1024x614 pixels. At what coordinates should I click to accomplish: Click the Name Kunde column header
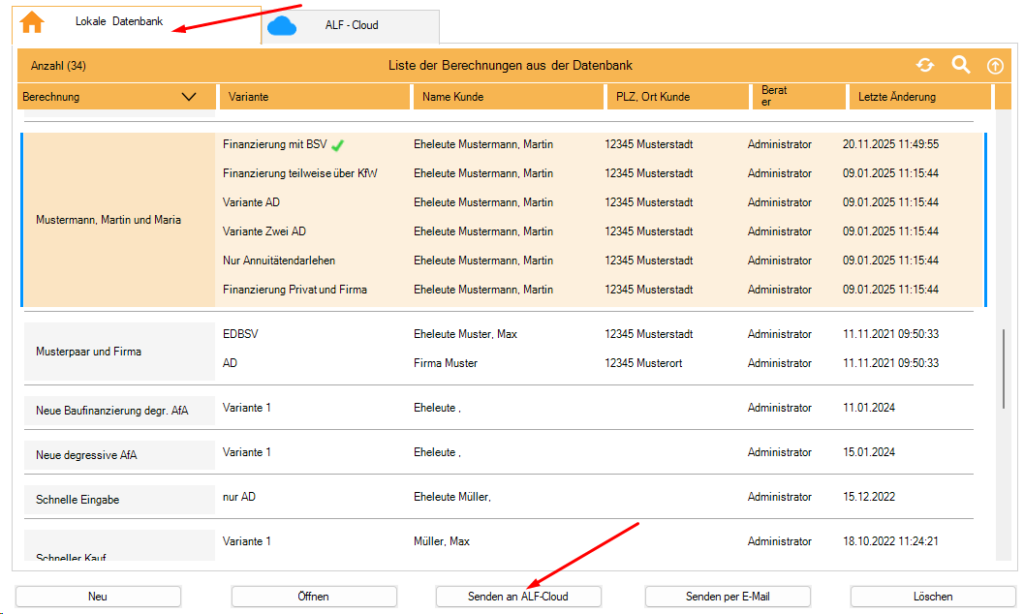[453, 97]
